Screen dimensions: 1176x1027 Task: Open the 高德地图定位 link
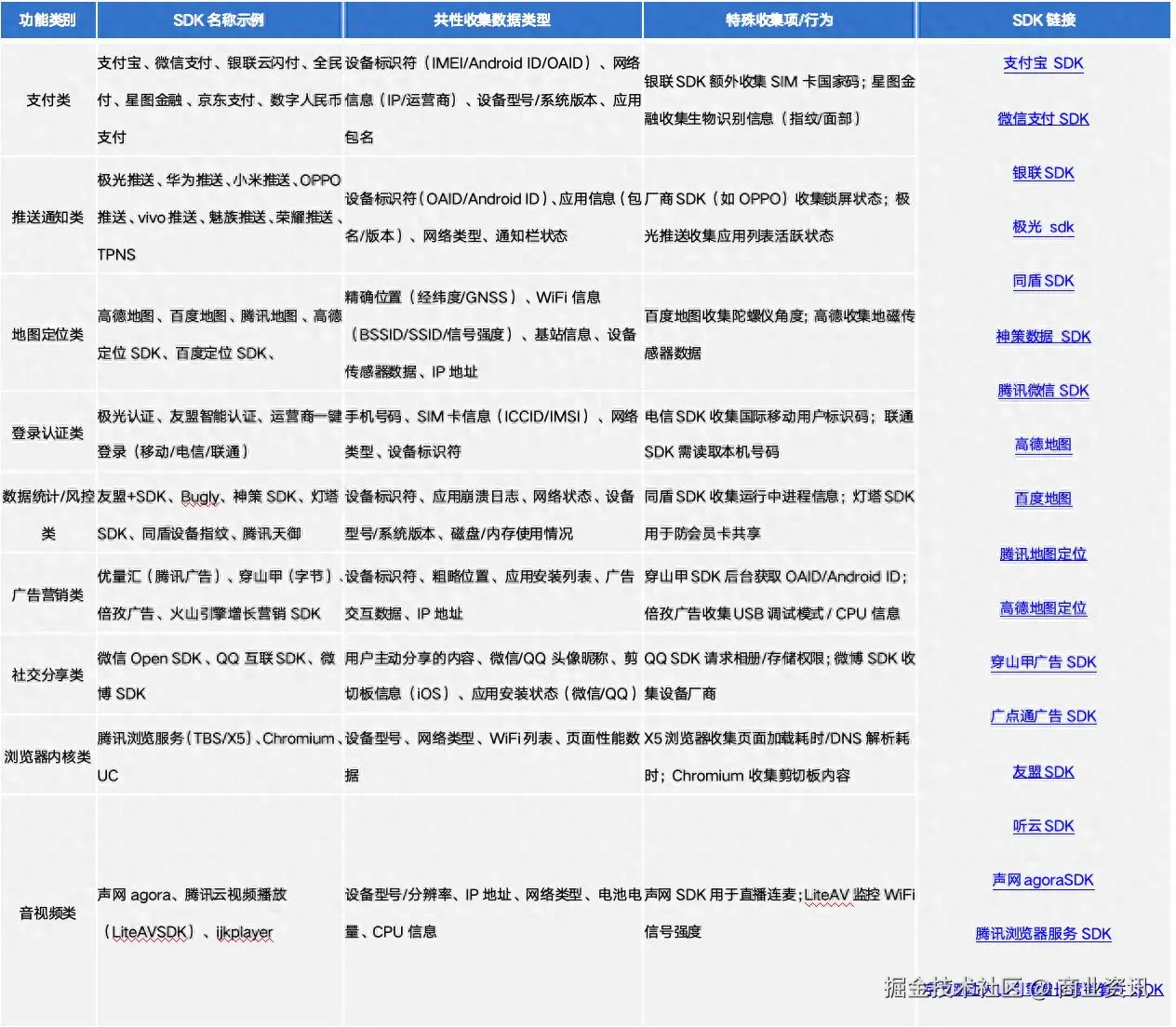(1043, 608)
